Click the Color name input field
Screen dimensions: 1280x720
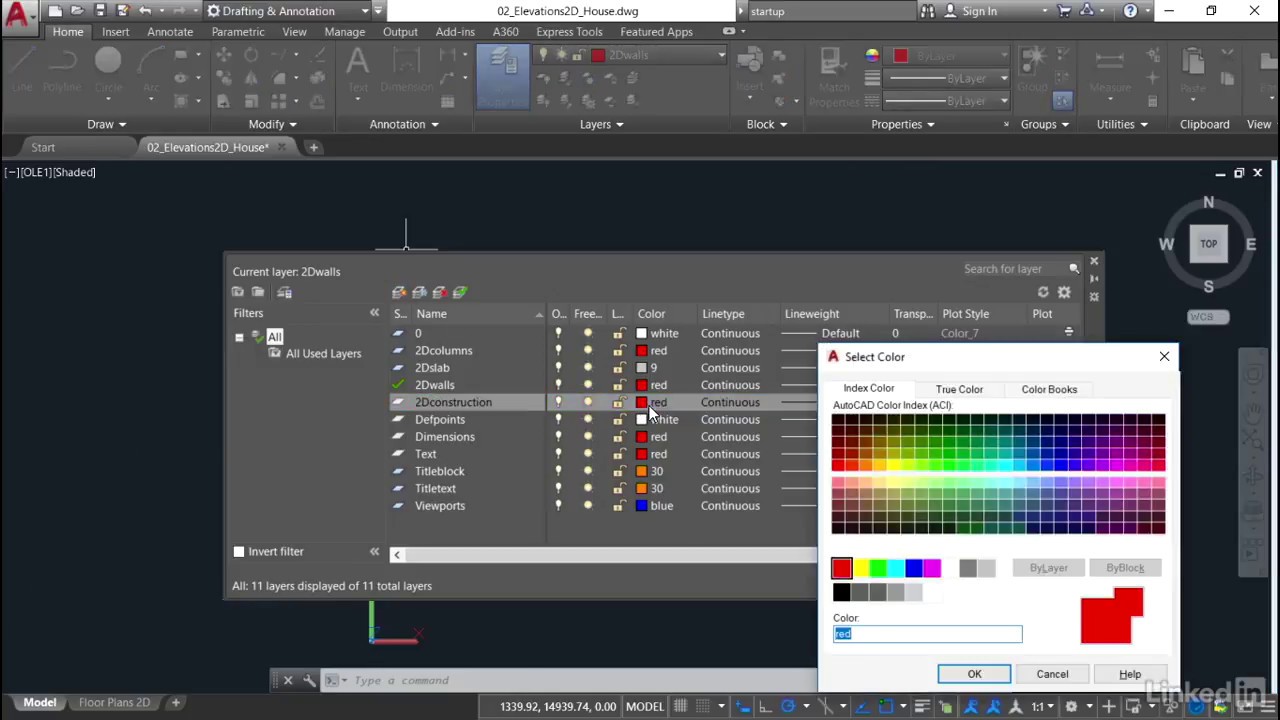928,634
